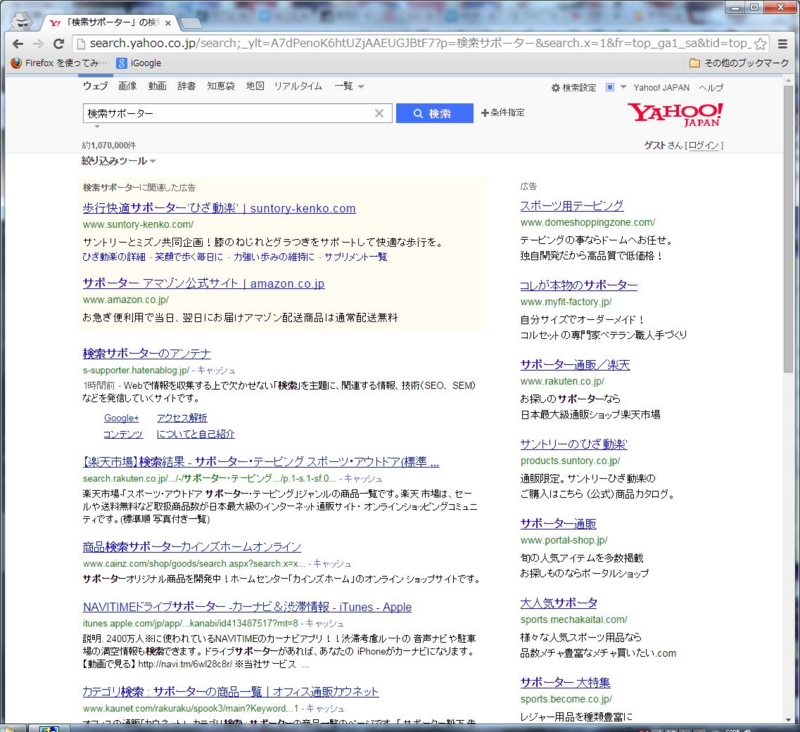Click the サプリメント一覧 ad sublink

(356, 257)
